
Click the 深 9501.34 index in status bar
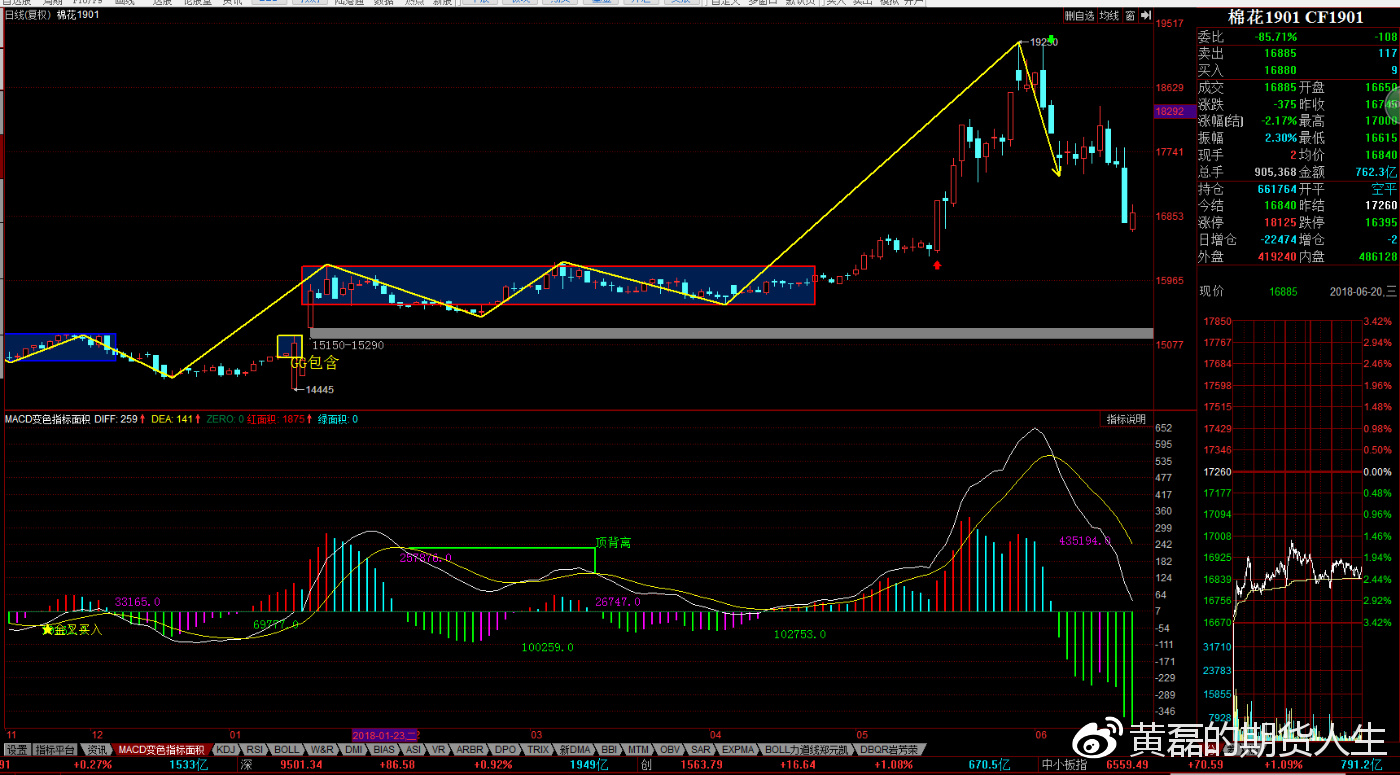coord(282,765)
